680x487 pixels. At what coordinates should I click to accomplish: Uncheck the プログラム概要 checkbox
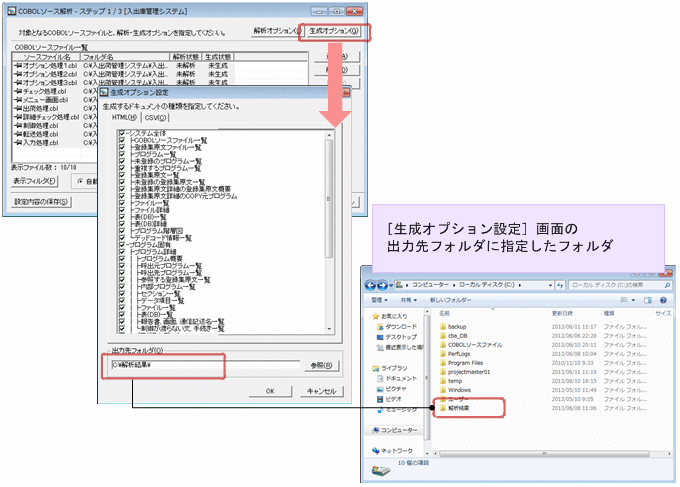coord(122,259)
